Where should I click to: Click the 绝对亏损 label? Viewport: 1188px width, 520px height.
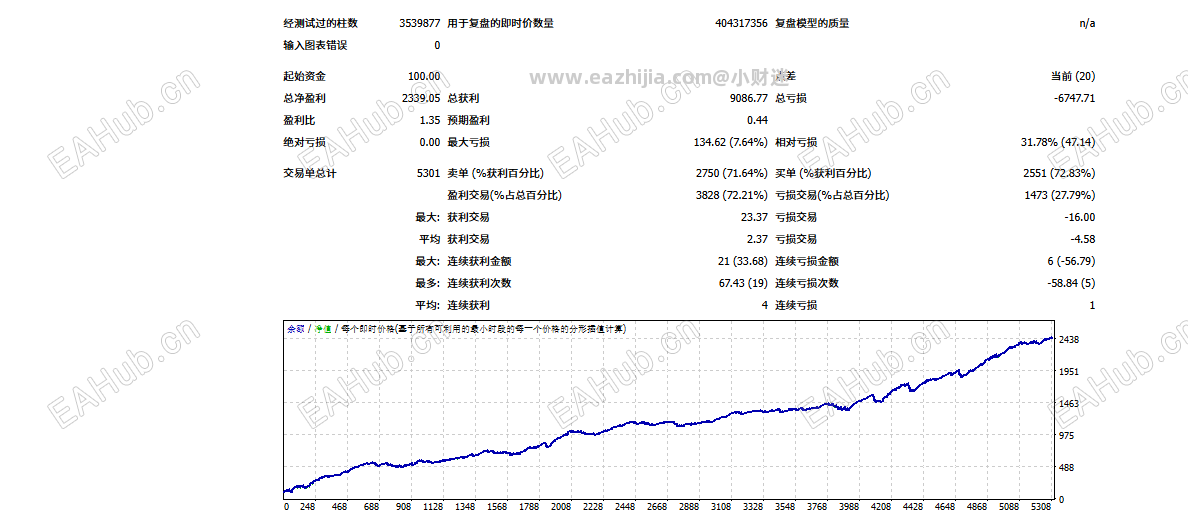(305, 143)
